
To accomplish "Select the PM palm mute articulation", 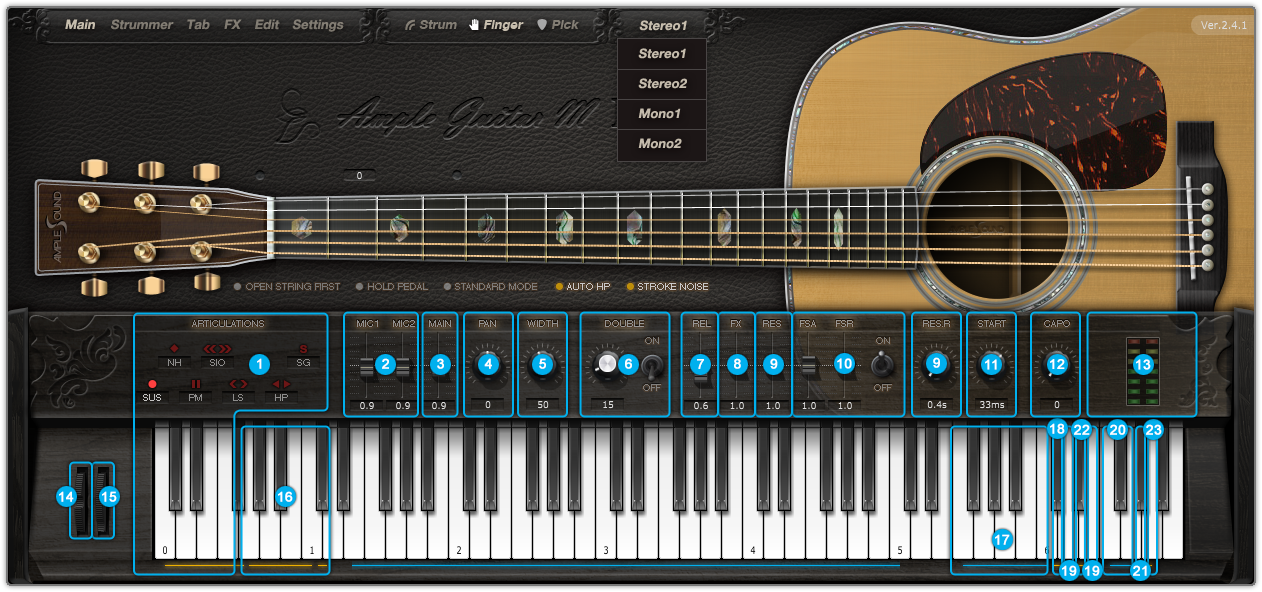I will [x=195, y=391].
